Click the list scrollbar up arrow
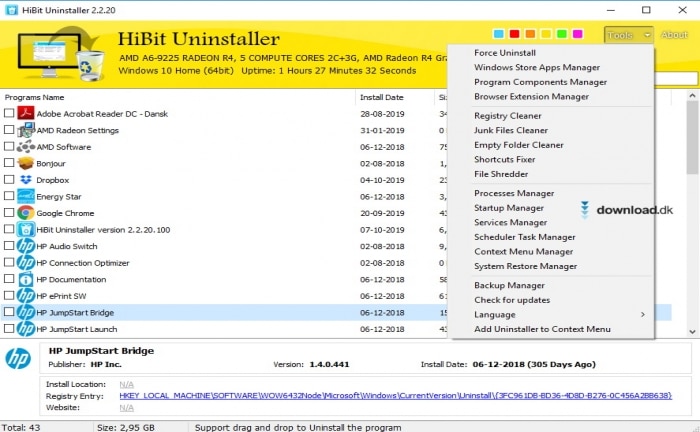The image size is (700, 432). 692,96
